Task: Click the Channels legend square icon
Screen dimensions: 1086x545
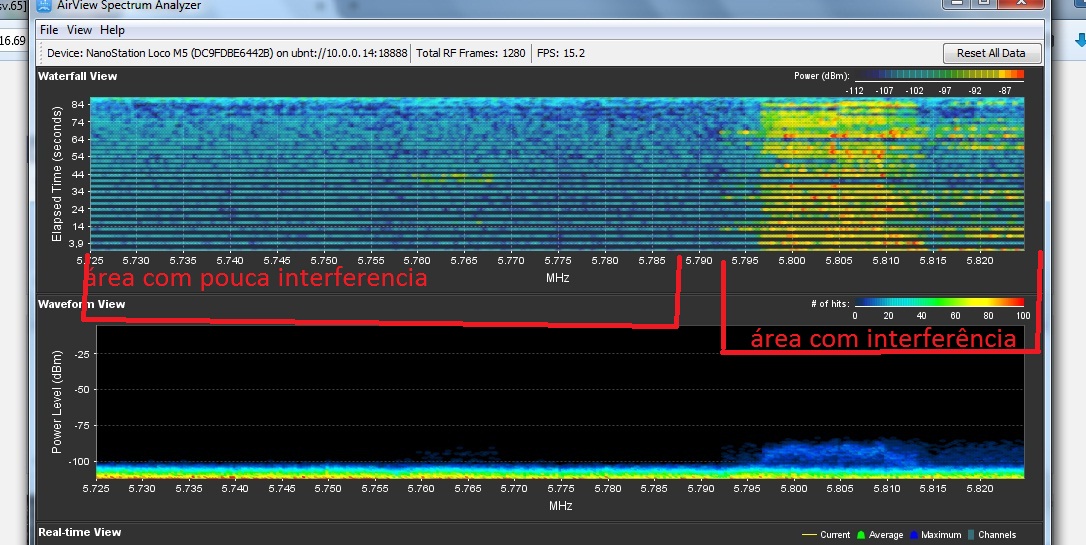Action: pyautogui.click(x=971, y=535)
